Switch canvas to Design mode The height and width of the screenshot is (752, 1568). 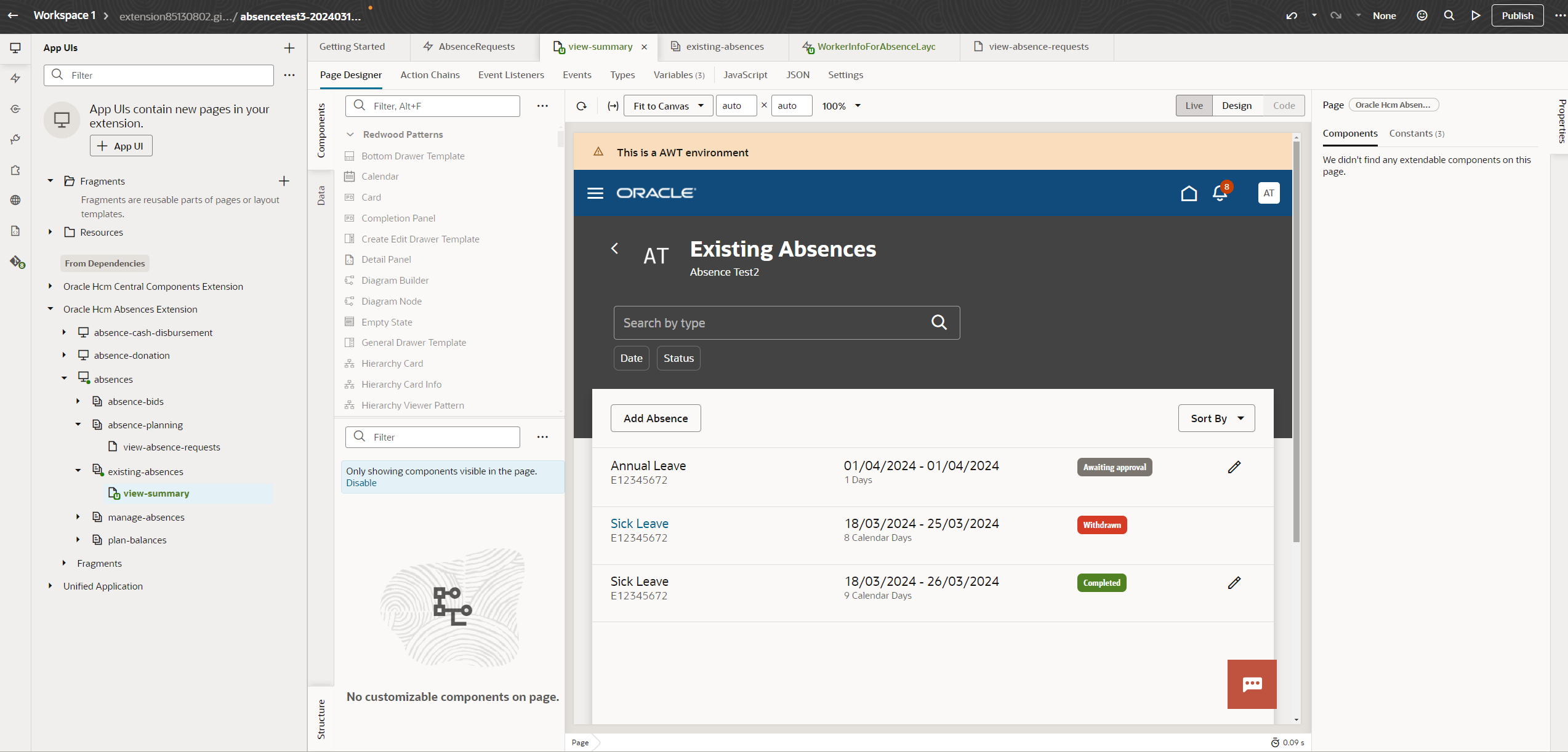[1236, 106]
